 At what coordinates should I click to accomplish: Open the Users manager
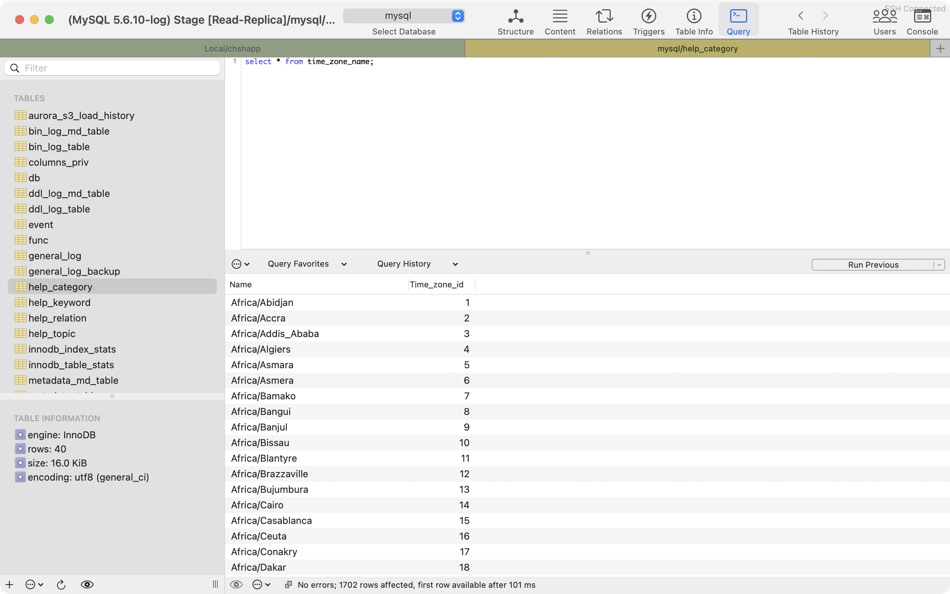[884, 22]
